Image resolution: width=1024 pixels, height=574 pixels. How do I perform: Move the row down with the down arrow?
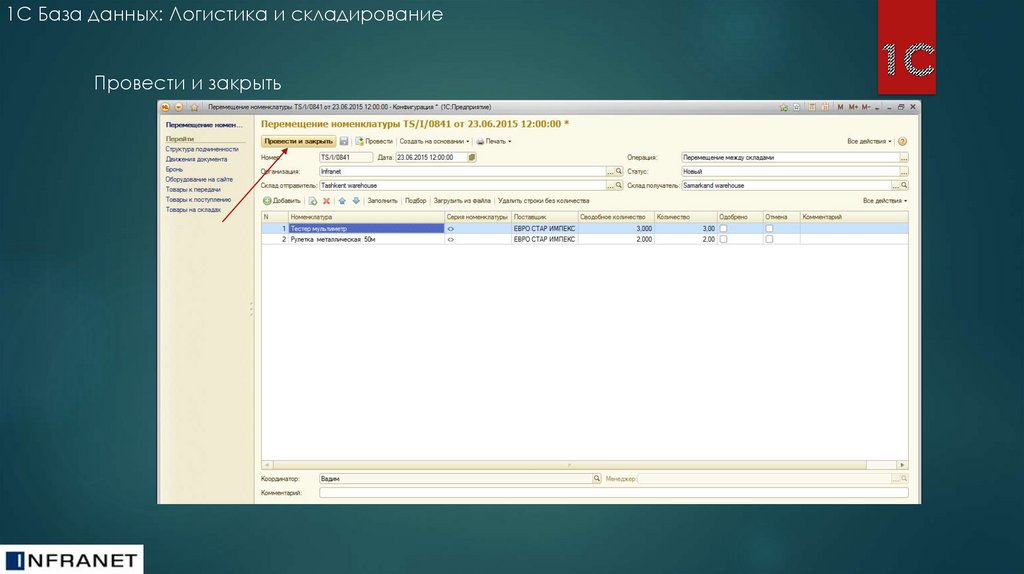point(356,200)
